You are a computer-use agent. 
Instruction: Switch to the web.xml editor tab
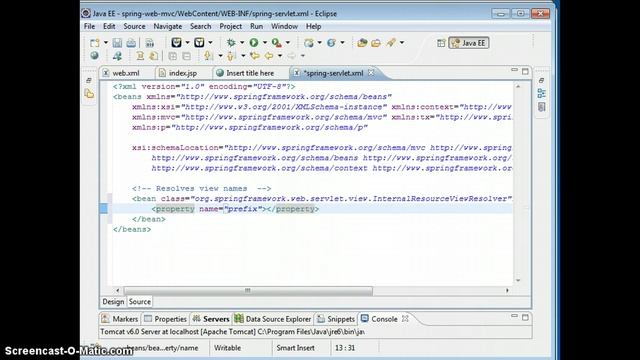tap(126, 73)
